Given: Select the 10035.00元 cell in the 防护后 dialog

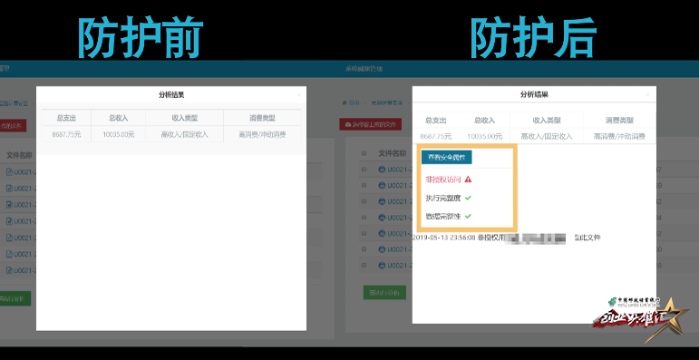Looking at the screenshot, I should [x=485, y=136].
